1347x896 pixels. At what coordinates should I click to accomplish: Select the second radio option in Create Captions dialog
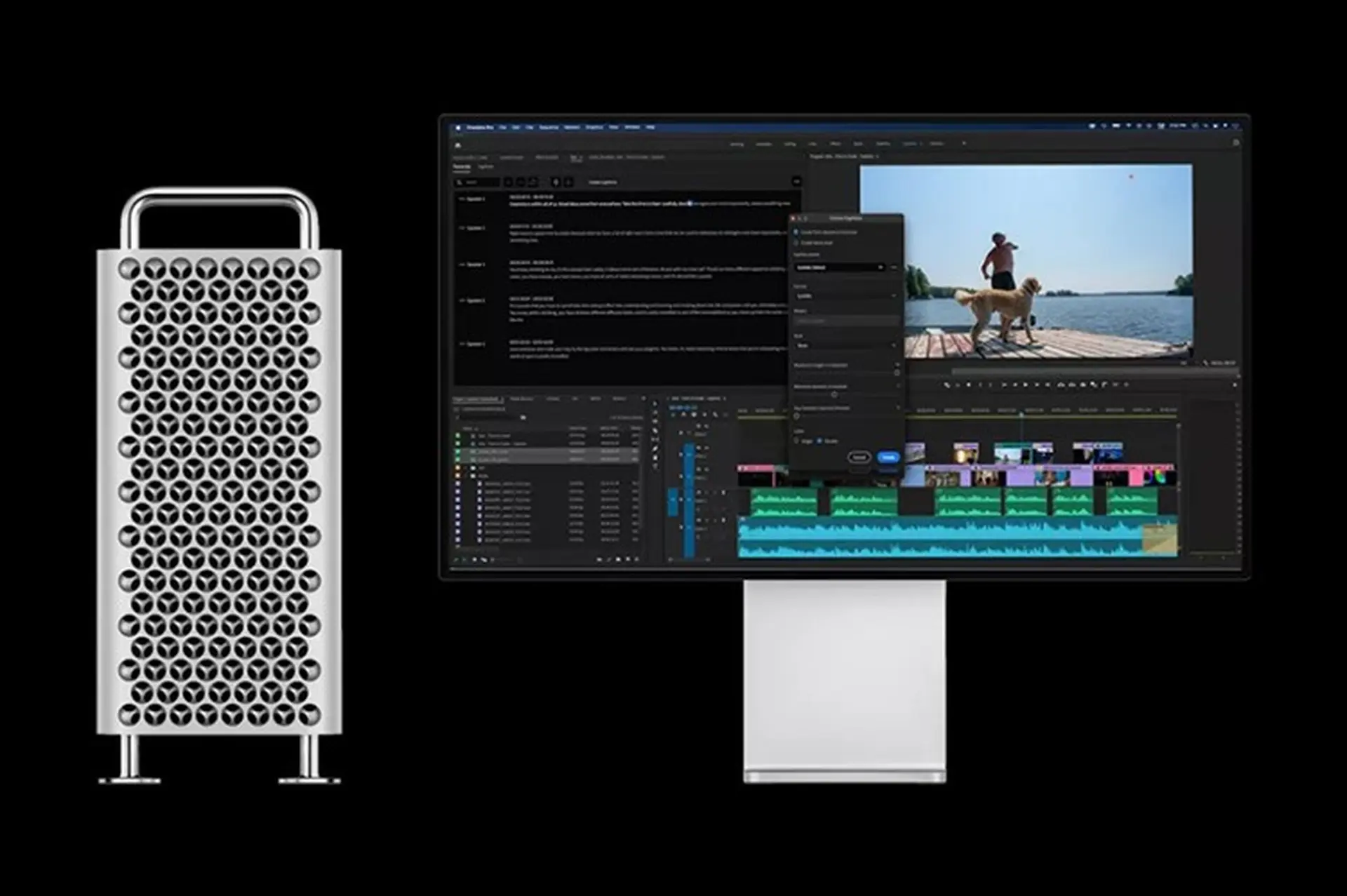pos(796,243)
